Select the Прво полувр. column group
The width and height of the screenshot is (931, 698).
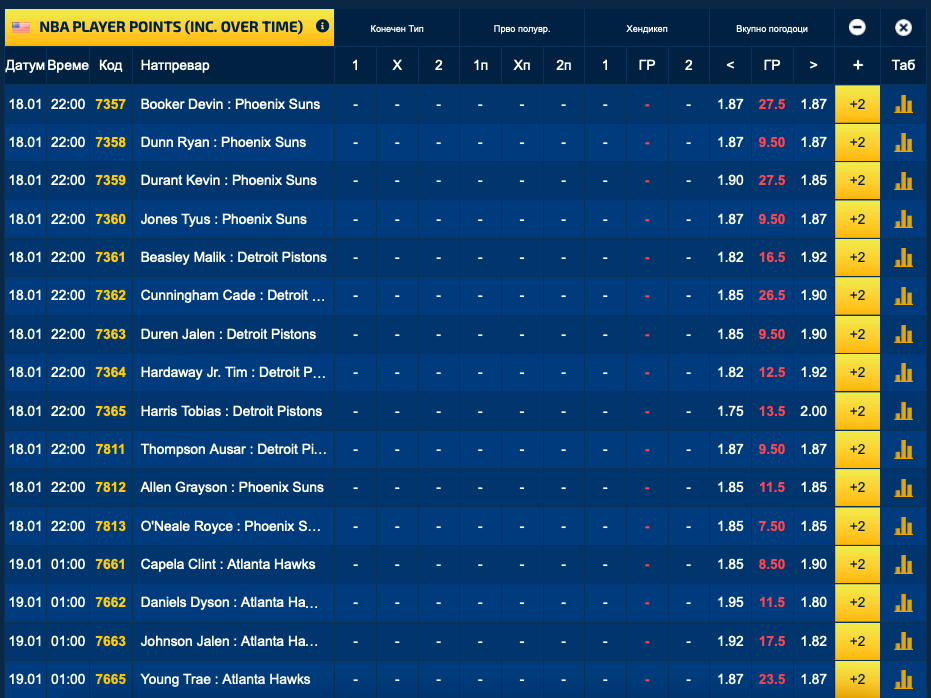point(522,28)
